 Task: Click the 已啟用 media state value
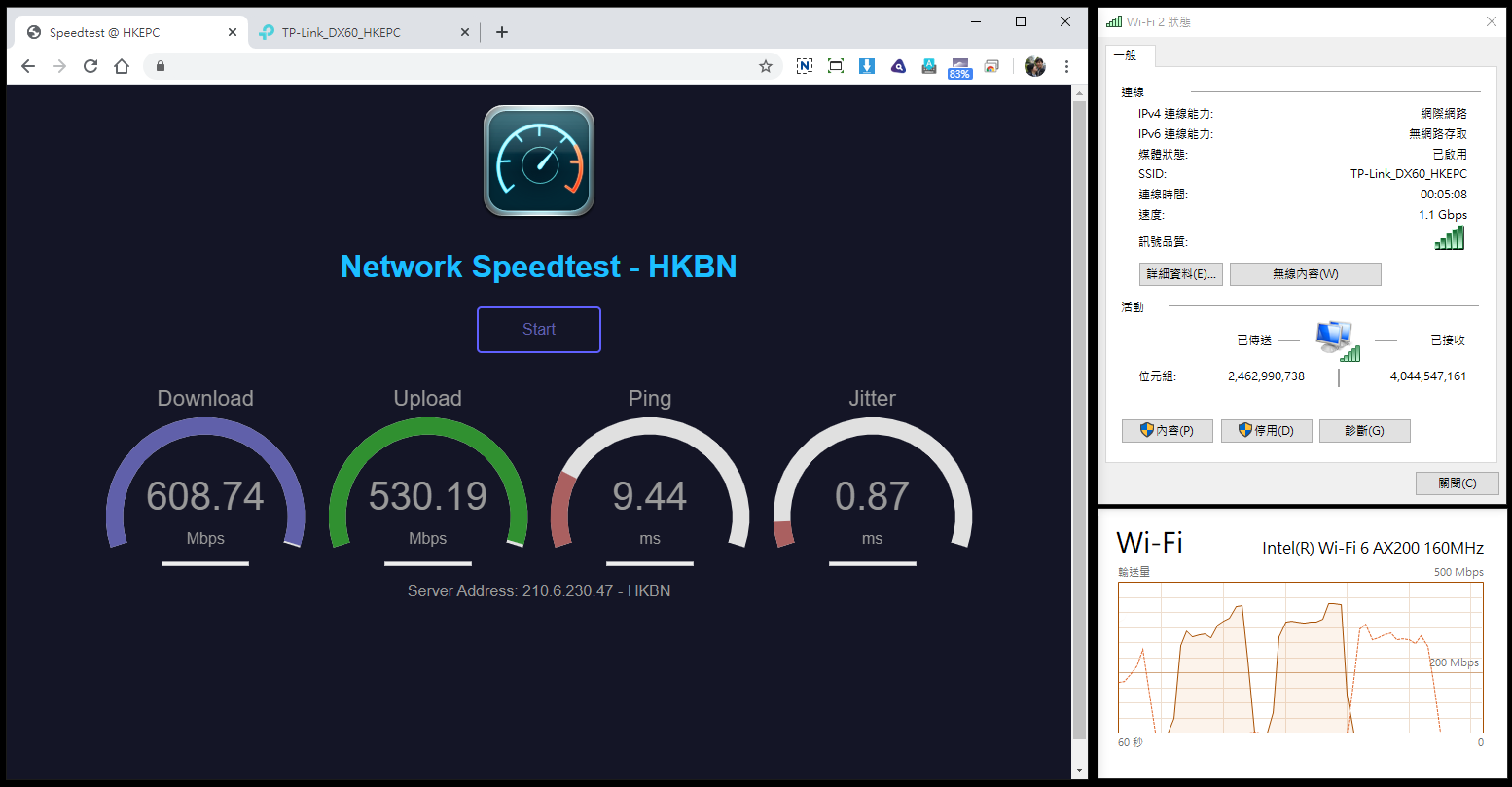[1450, 154]
